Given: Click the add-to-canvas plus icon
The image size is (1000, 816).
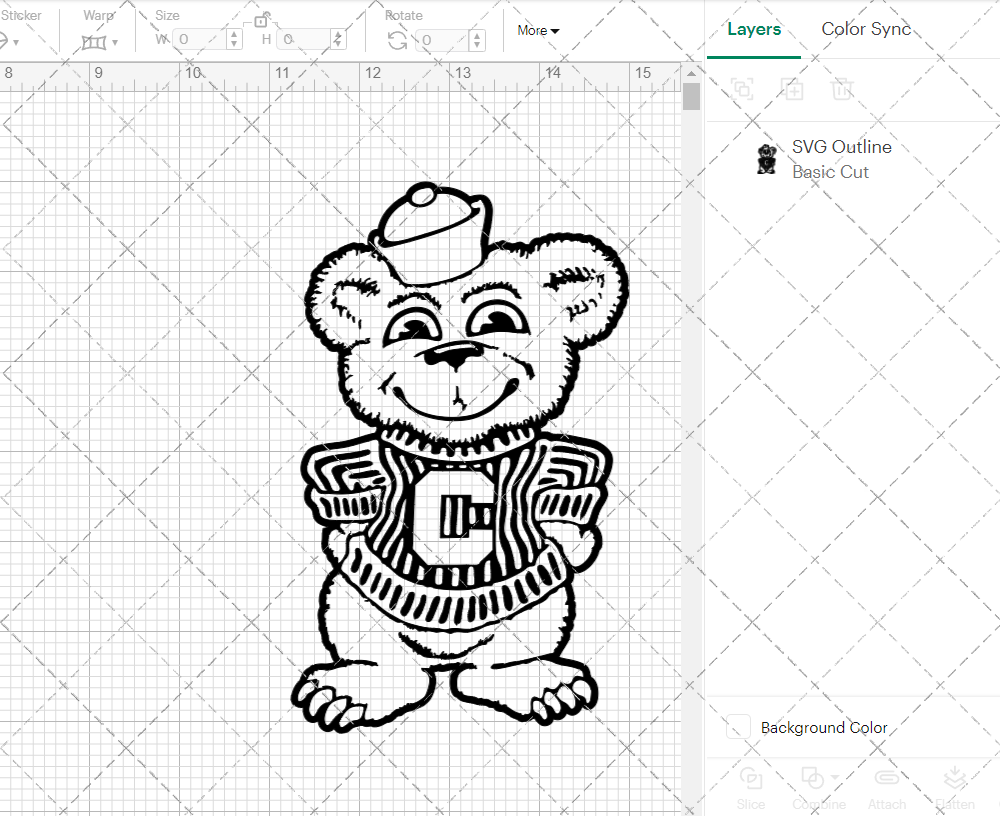Looking at the screenshot, I should point(794,90).
